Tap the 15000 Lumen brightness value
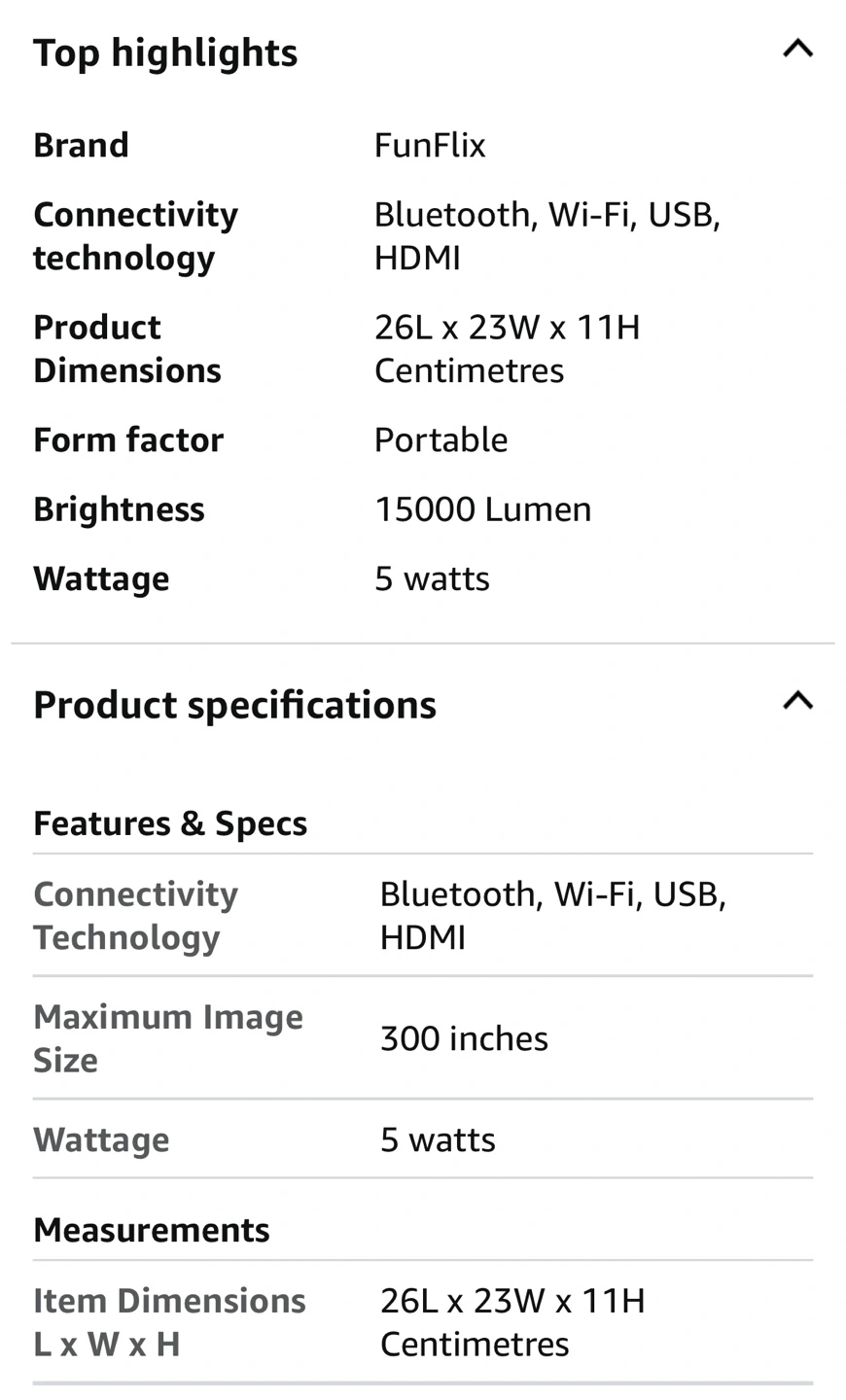The width and height of the screenshot is (846, 1400). (x=483, y=509)
